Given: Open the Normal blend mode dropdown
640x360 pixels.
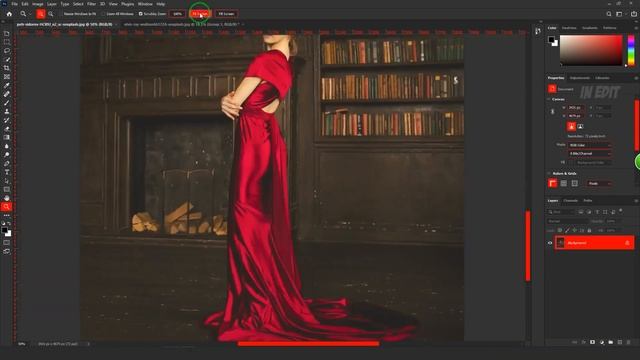Looking at the screenshot, I should pyautogui.click(x=567, y=221).
